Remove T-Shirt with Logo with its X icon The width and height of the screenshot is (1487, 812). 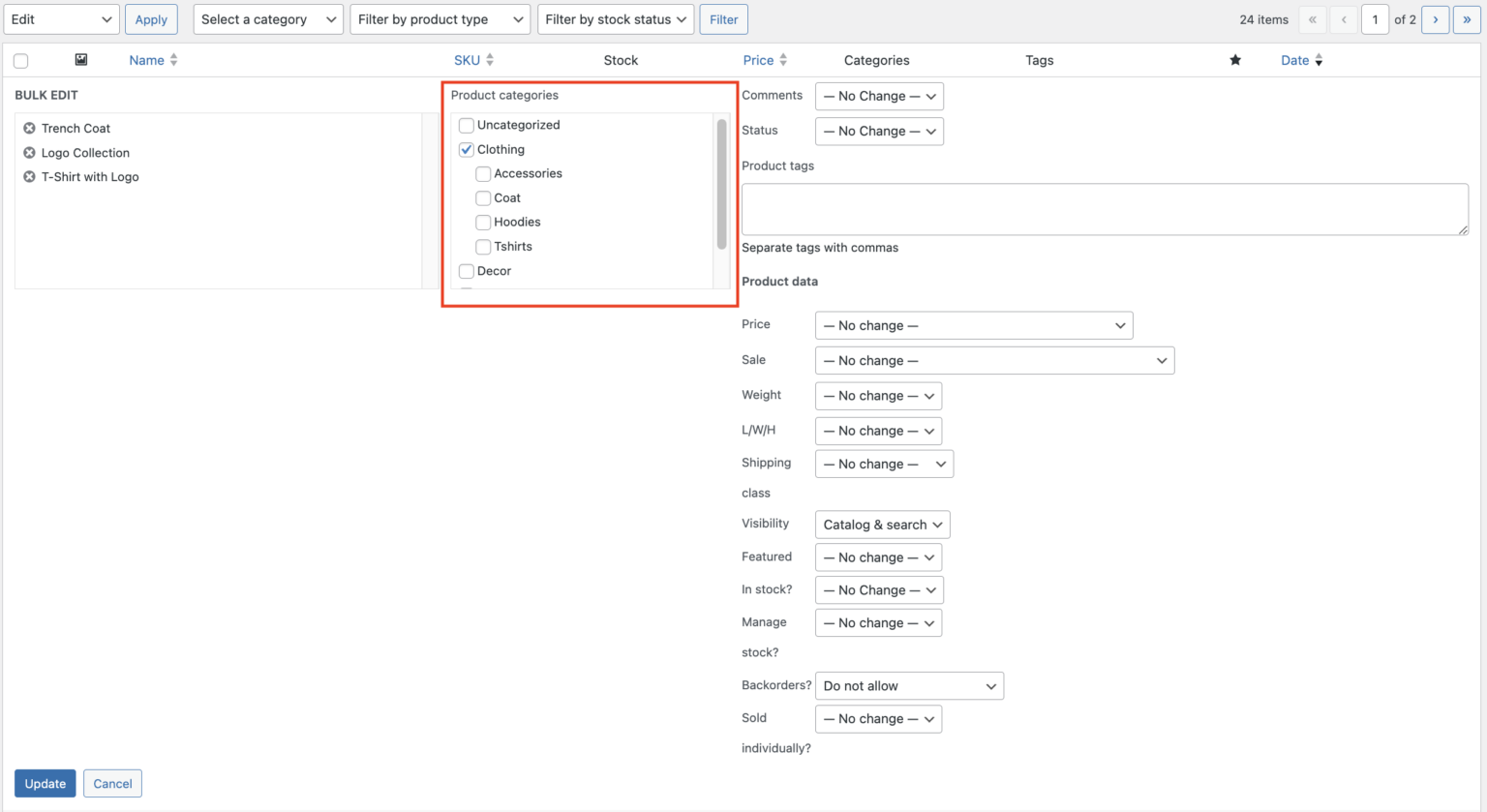coord(29,177)
